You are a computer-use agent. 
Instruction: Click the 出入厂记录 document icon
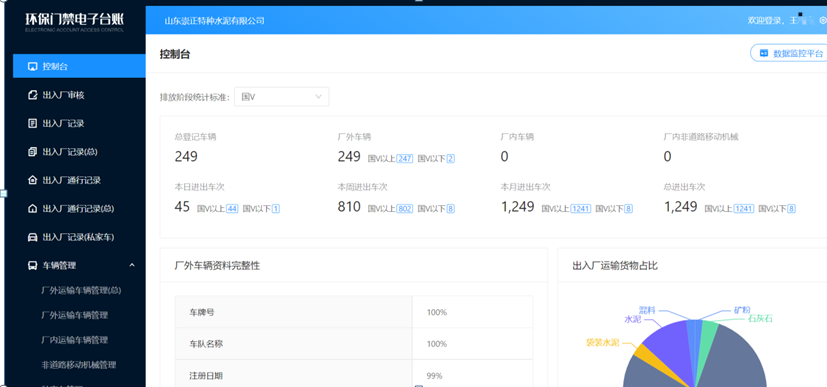[x=32, y=123]
